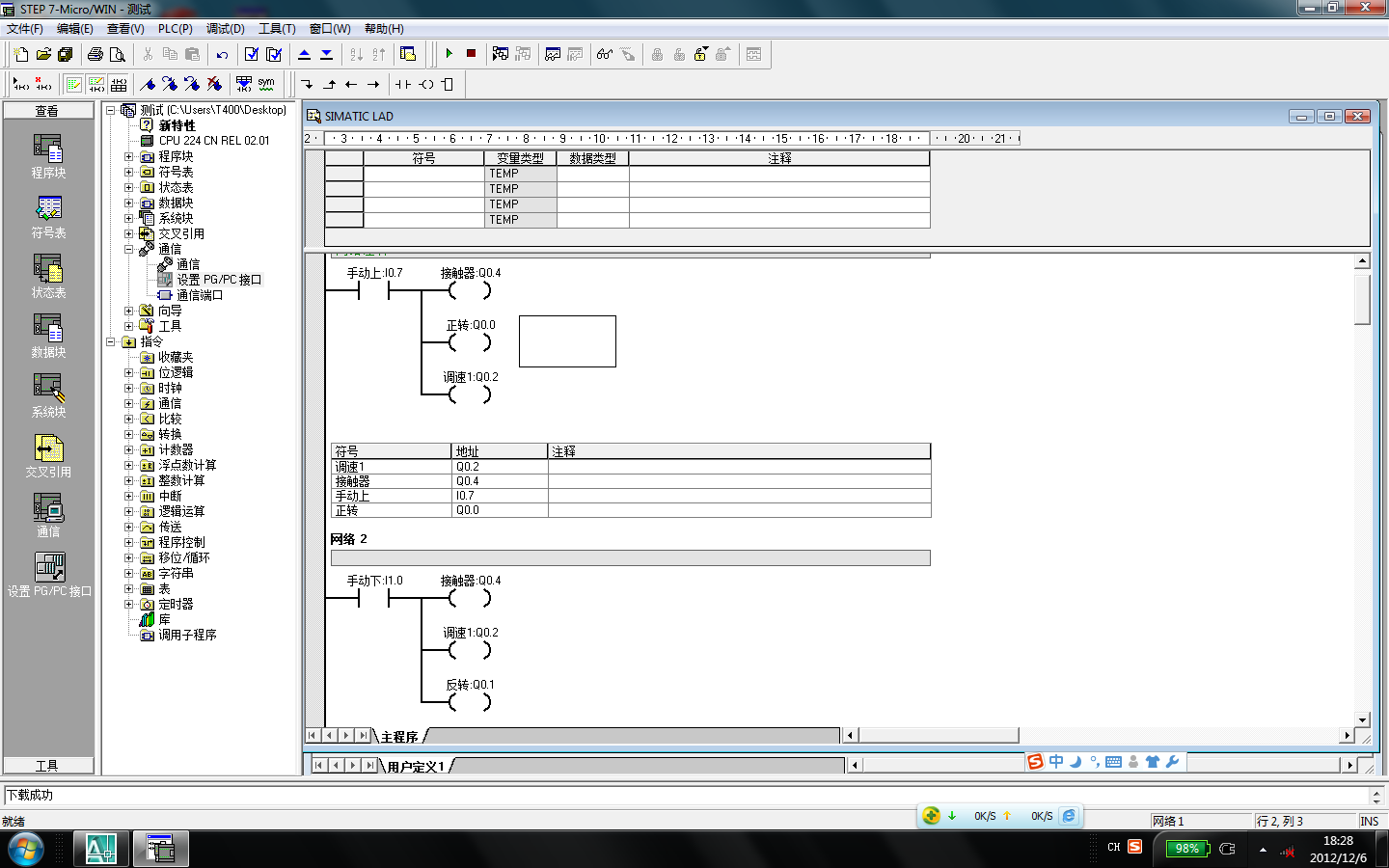Click the battery 98% tray indicator
Viewport: 1389px width, 868px height.
point(1187,849)
